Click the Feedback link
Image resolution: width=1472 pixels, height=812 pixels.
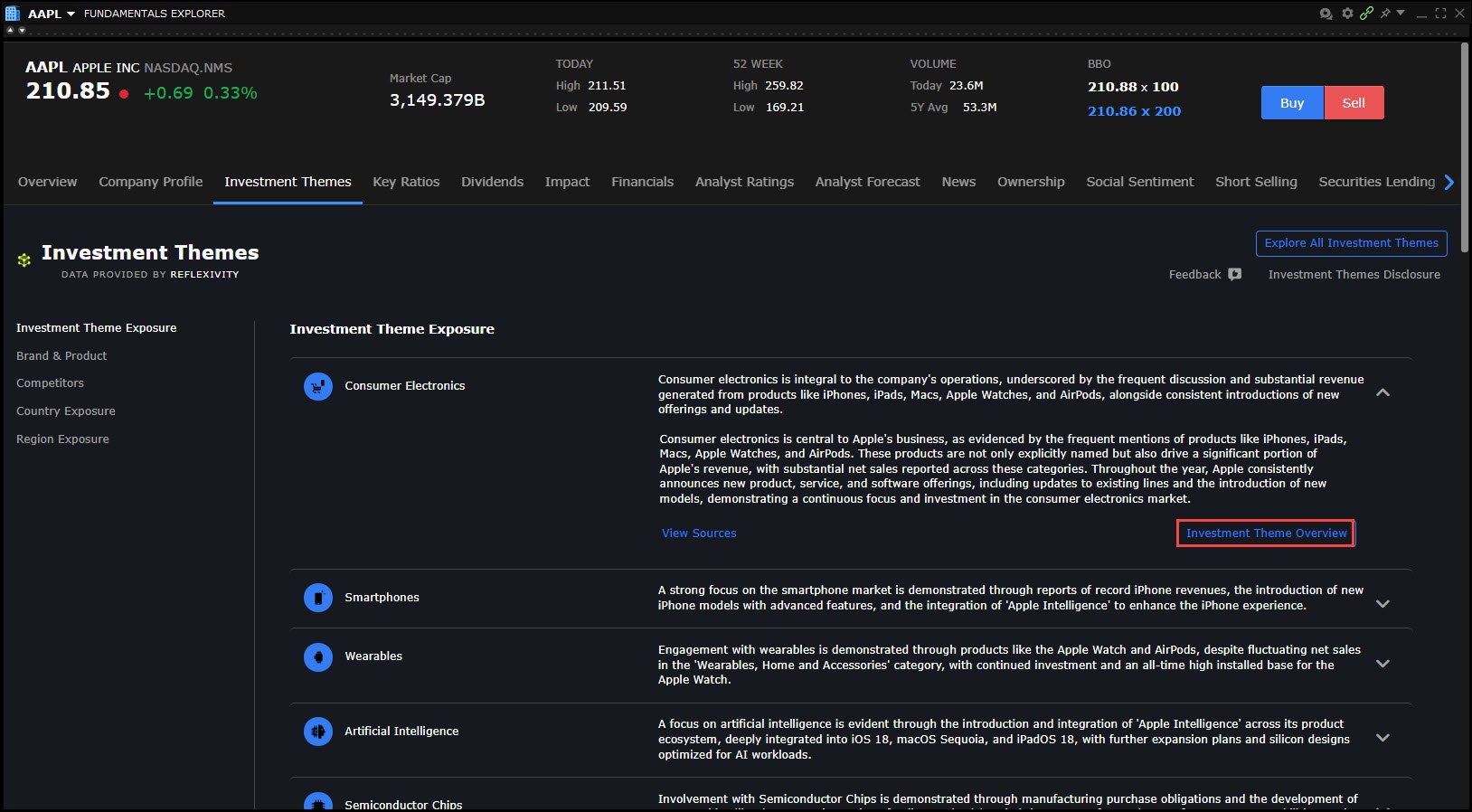(x=1194, y=274)
